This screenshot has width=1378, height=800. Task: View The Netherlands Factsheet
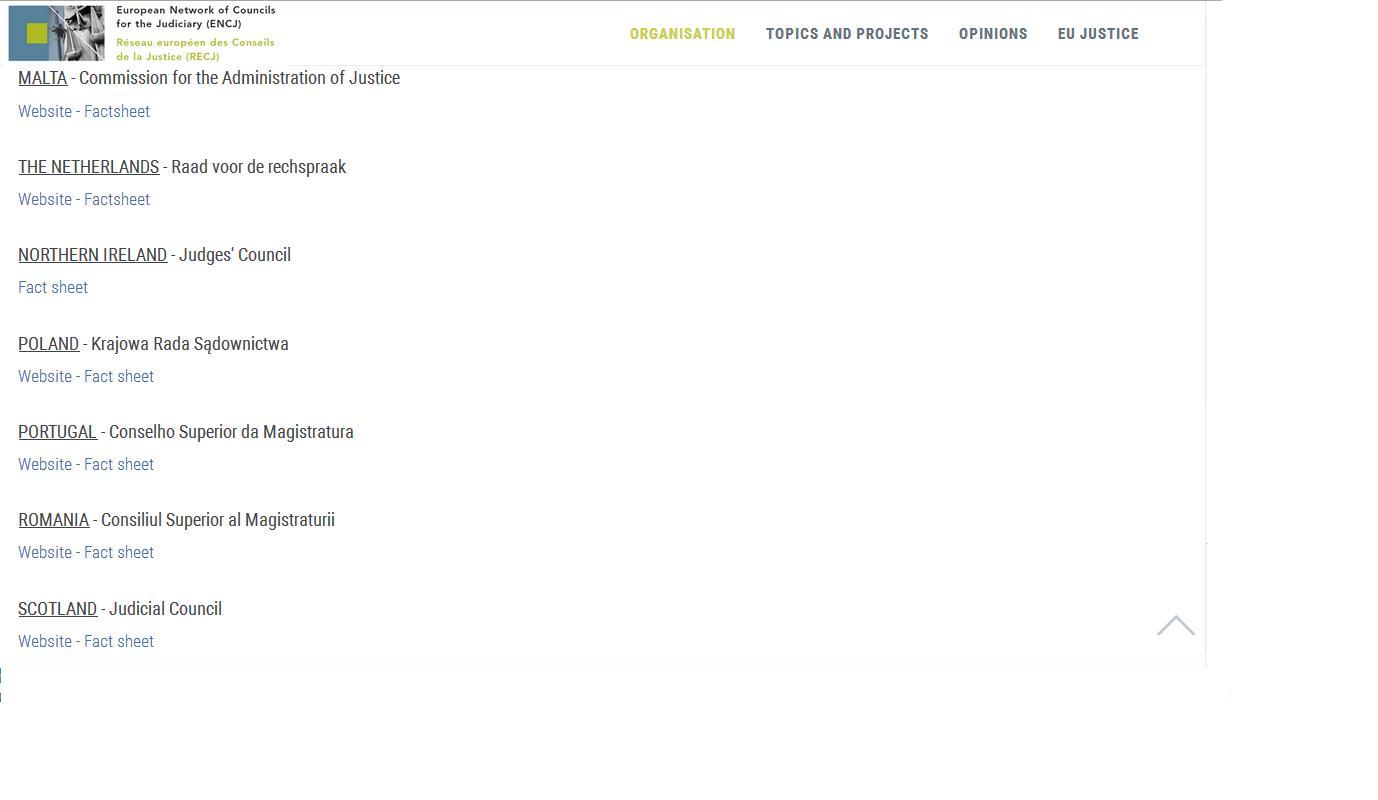[x=117, y=199]
